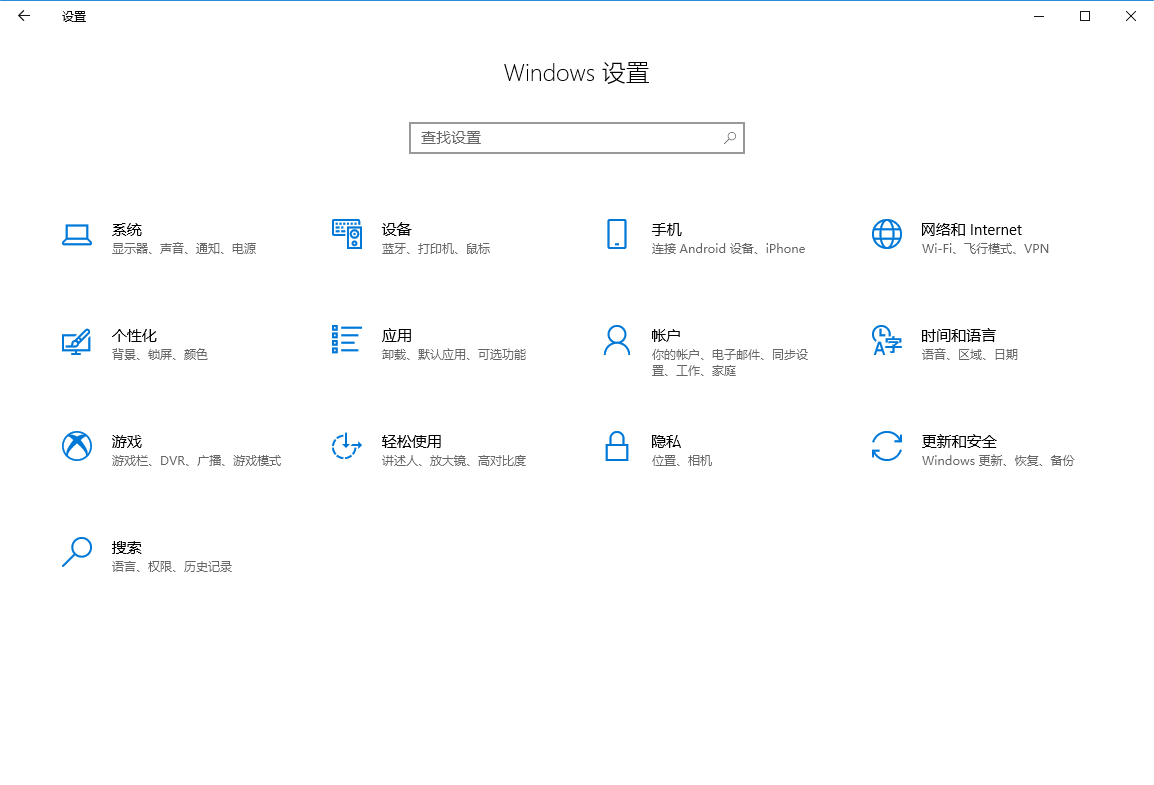Open the 系统 laptop icon
Screen dimensions: 1154x785
tap(77, 235)
